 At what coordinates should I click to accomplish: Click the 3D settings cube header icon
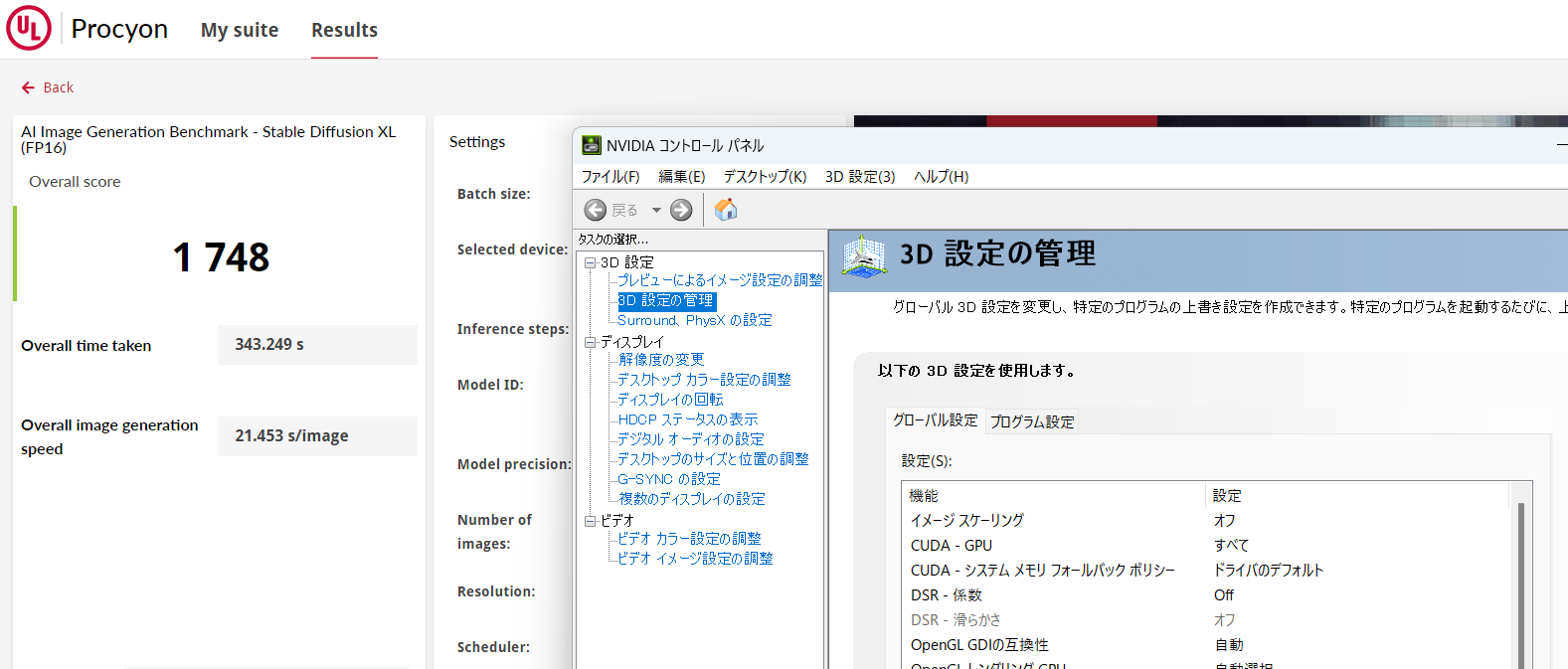coord(863,256)
